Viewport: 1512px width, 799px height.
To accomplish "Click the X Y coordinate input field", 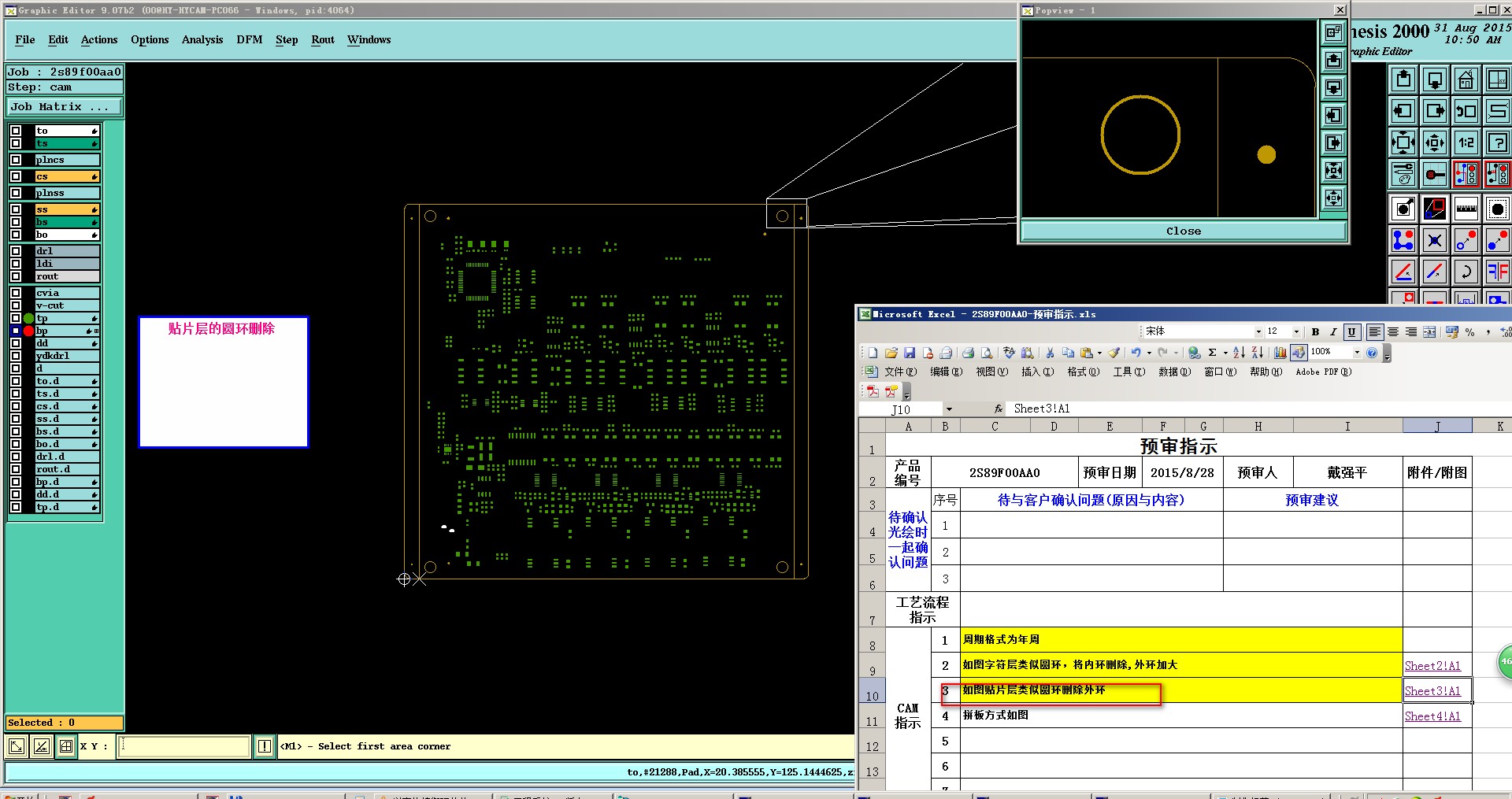I will point(184,746).
